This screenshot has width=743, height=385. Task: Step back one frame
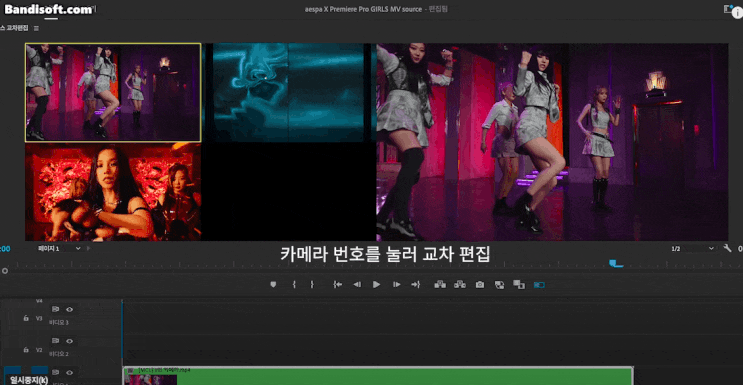(x=357, y=284)
